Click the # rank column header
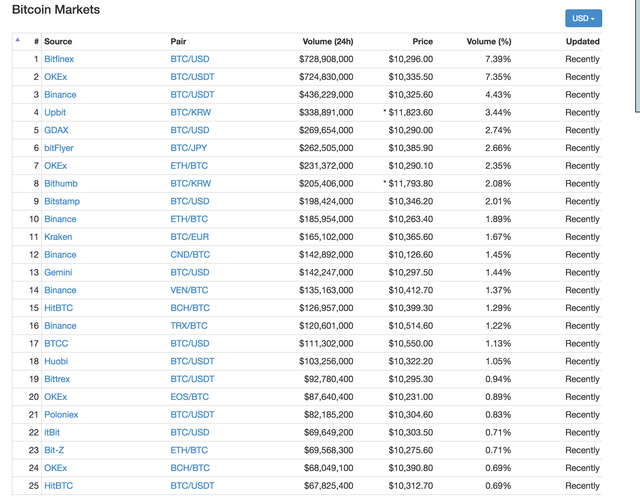 pos(36,41)
